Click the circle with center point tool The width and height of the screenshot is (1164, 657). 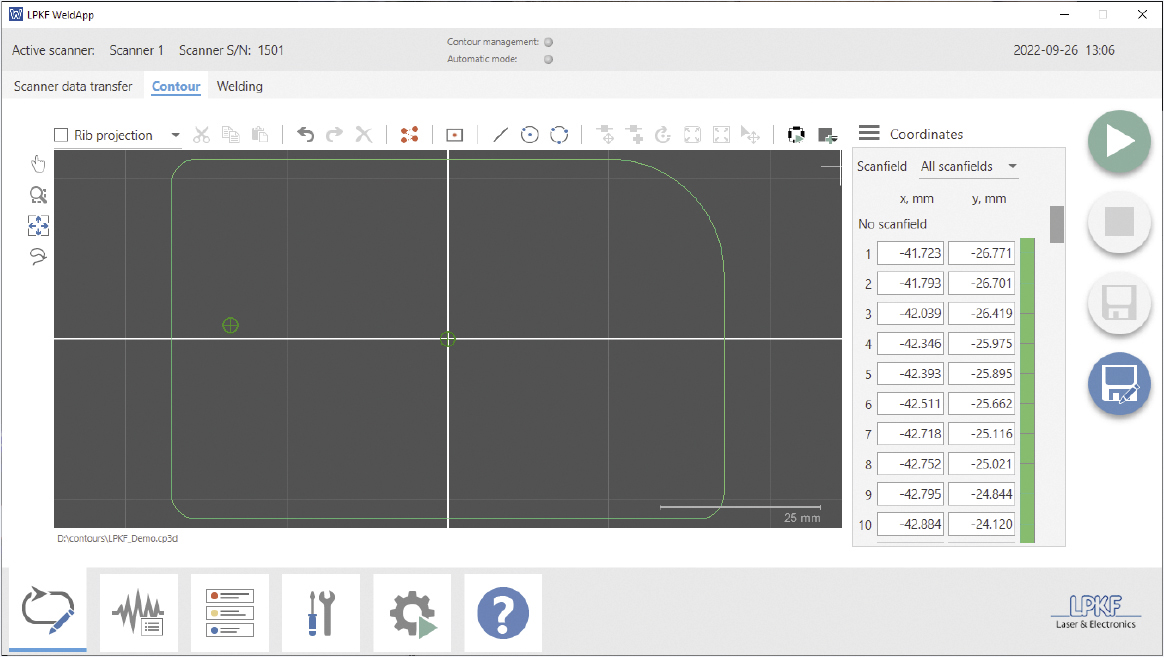[530, 135]
